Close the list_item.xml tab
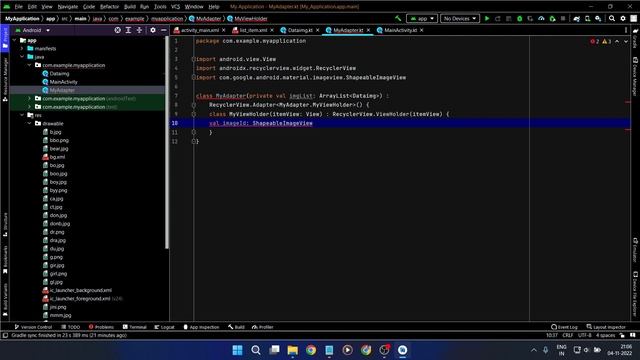Viewport: 640px width, 360px height. (272, 30)
